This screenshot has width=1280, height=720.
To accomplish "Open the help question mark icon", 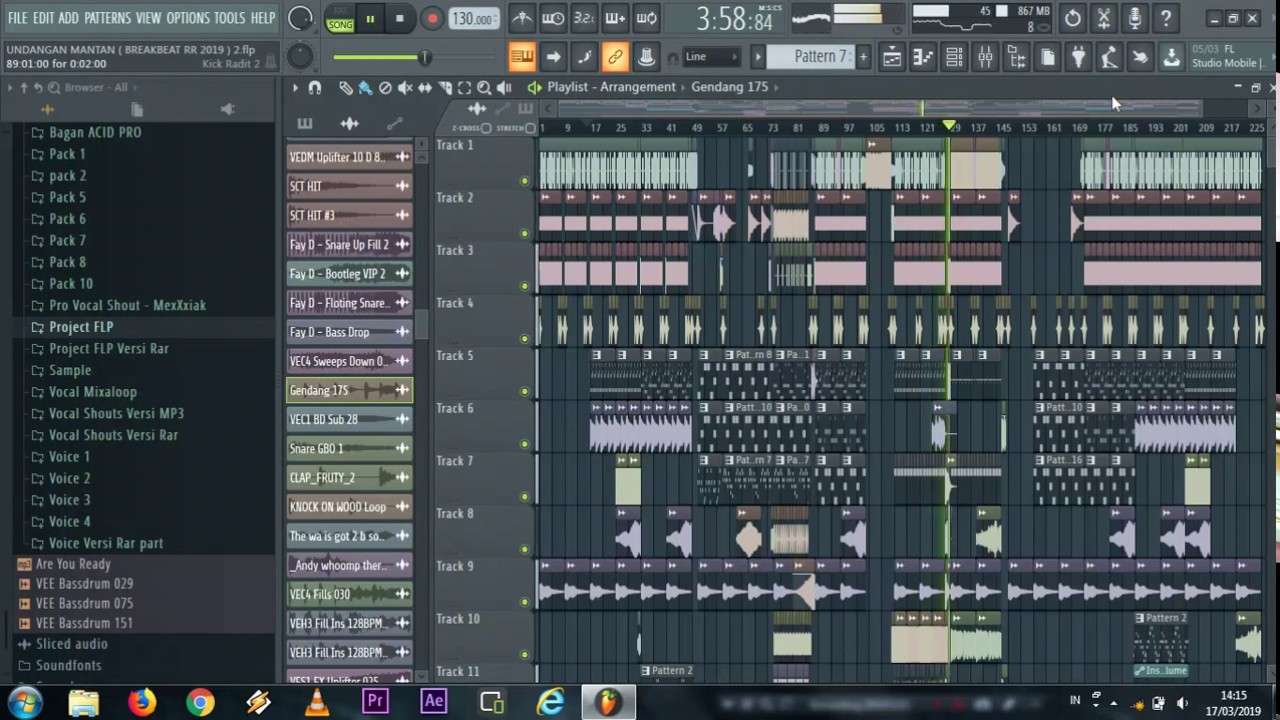I will tap(1166, 18).
